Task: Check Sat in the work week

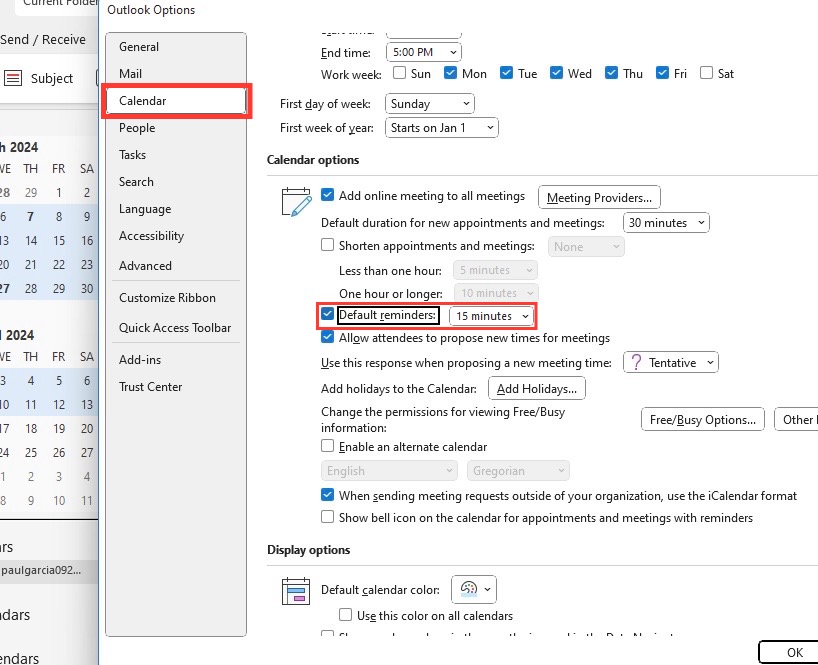Action: pyautogui.click(x=706, y=72)
